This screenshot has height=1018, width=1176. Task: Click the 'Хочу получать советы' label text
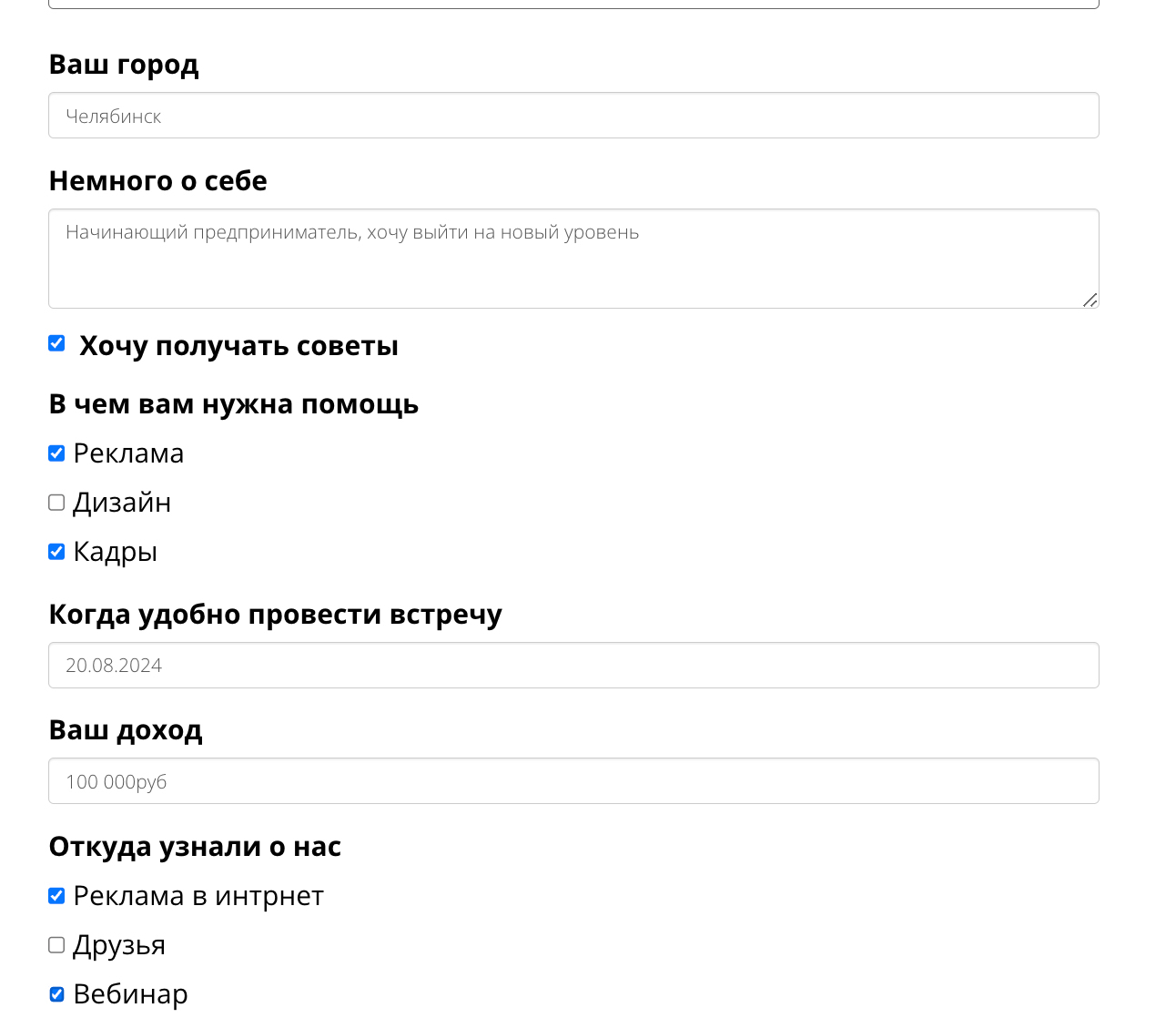pos(238,346)
